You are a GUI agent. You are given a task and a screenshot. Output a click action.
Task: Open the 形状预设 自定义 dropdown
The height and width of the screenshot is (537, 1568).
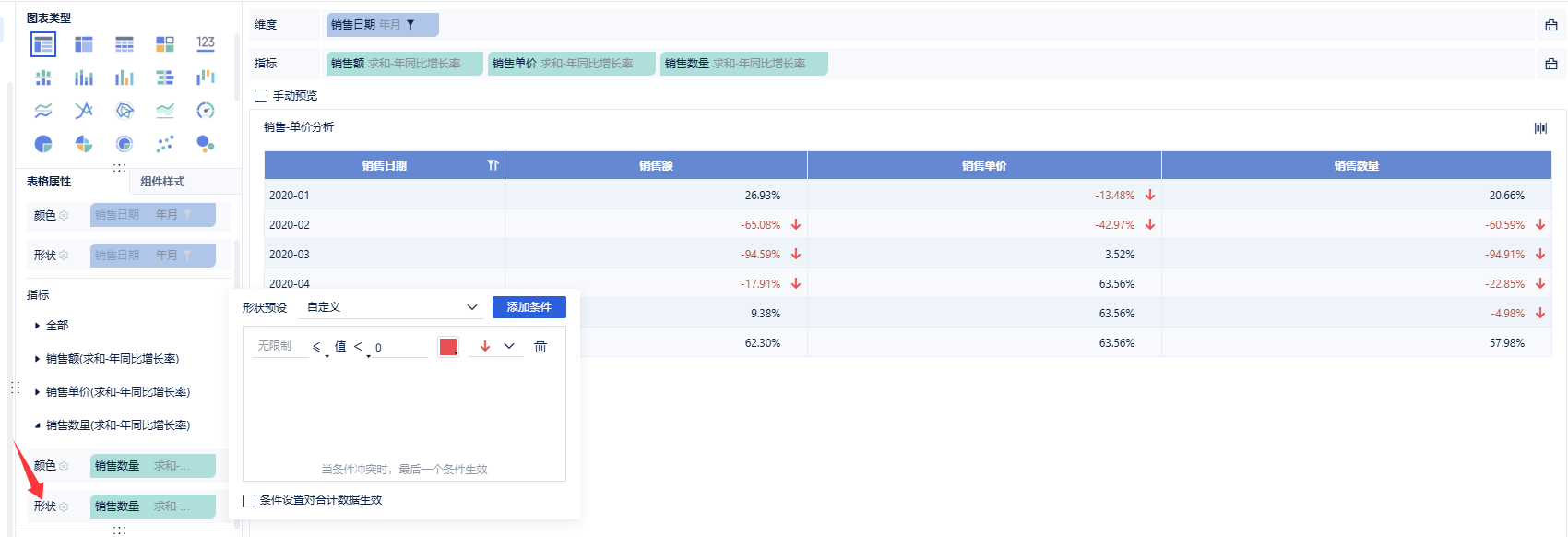point(392,307)
